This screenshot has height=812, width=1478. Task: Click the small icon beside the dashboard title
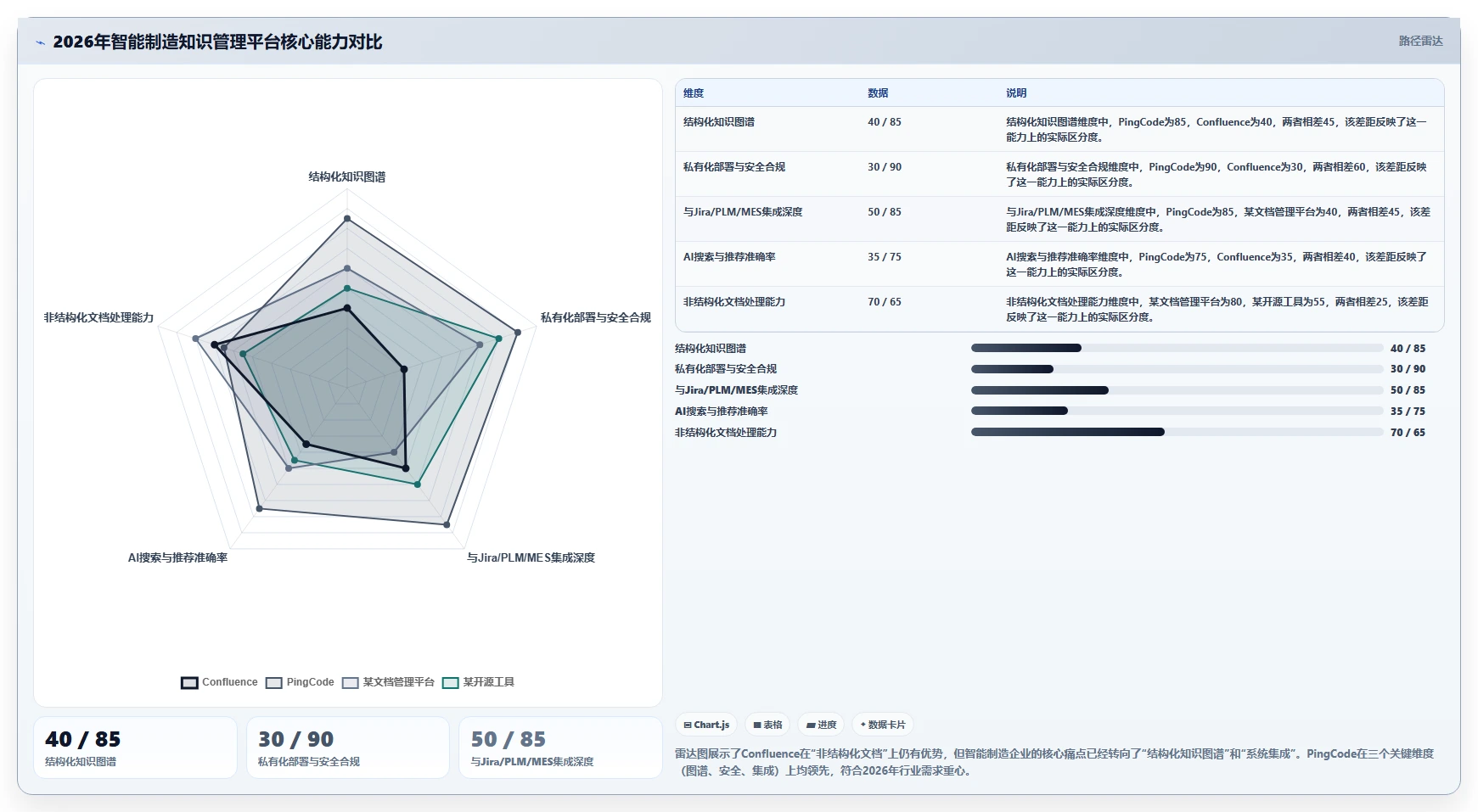coord(40,42)
